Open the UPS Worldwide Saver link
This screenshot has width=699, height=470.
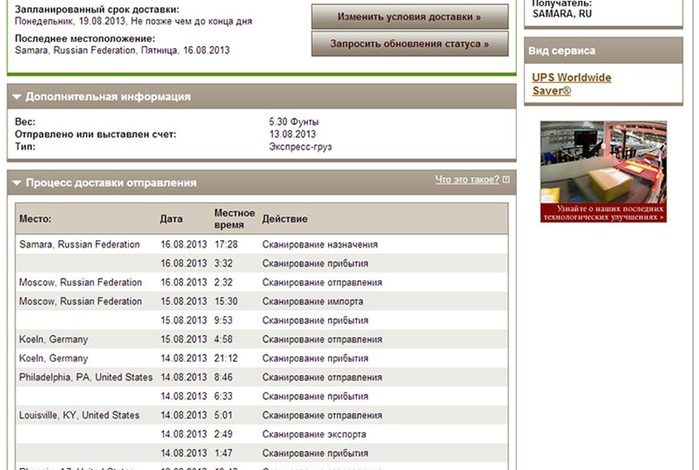click(x=571, y=84)
